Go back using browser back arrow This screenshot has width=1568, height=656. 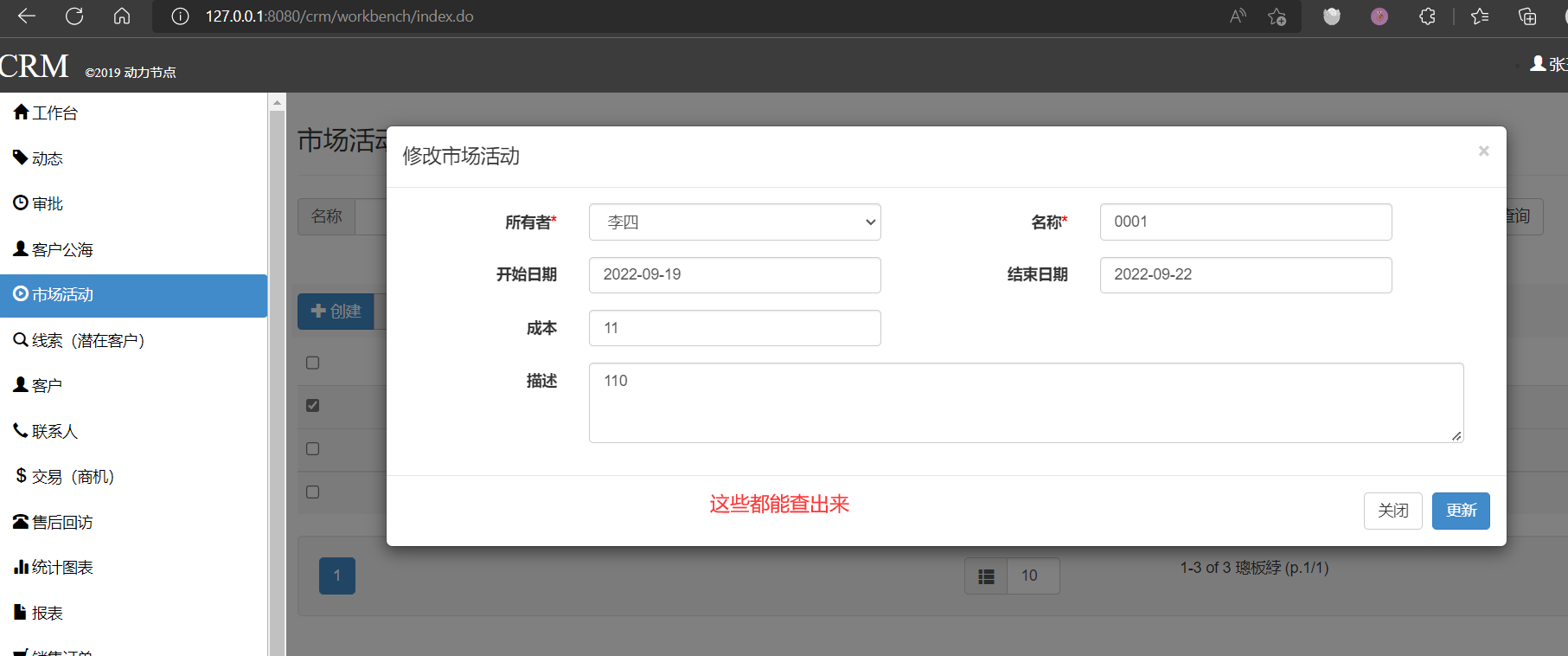coord(27,16)
